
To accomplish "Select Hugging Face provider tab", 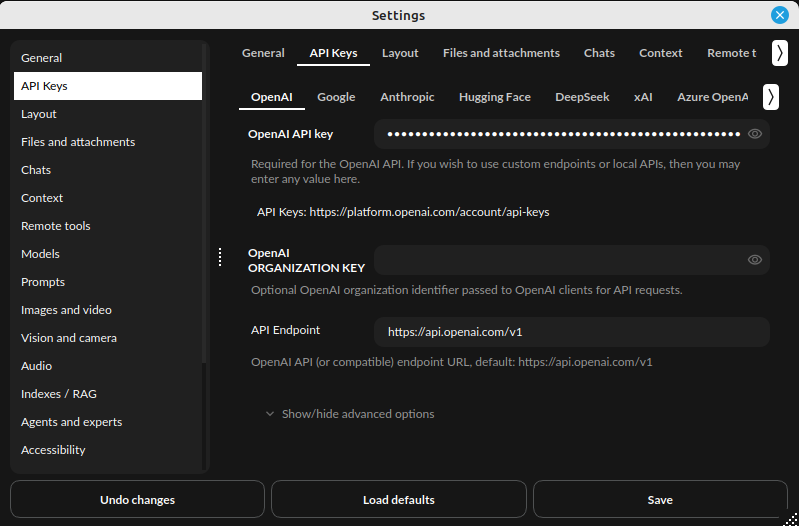I will [x=494, y=97].
